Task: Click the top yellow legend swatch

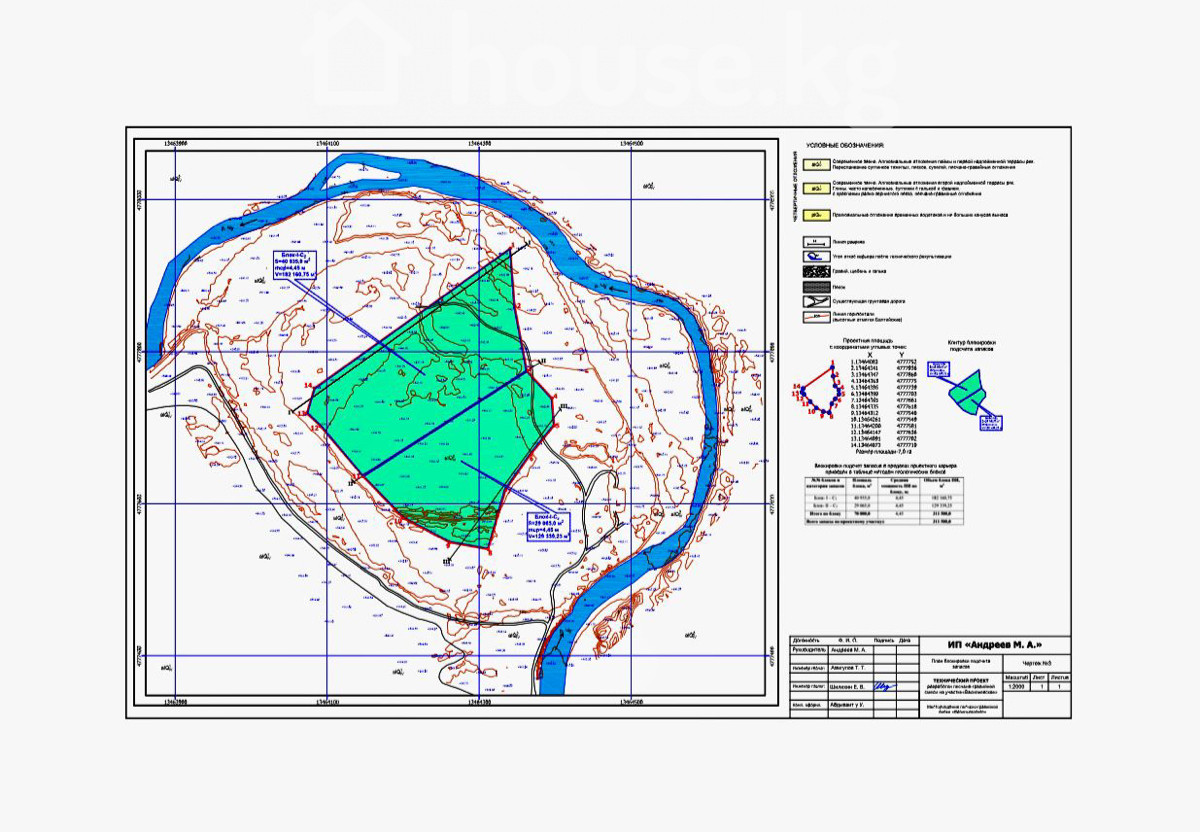Action: [817, 162]
